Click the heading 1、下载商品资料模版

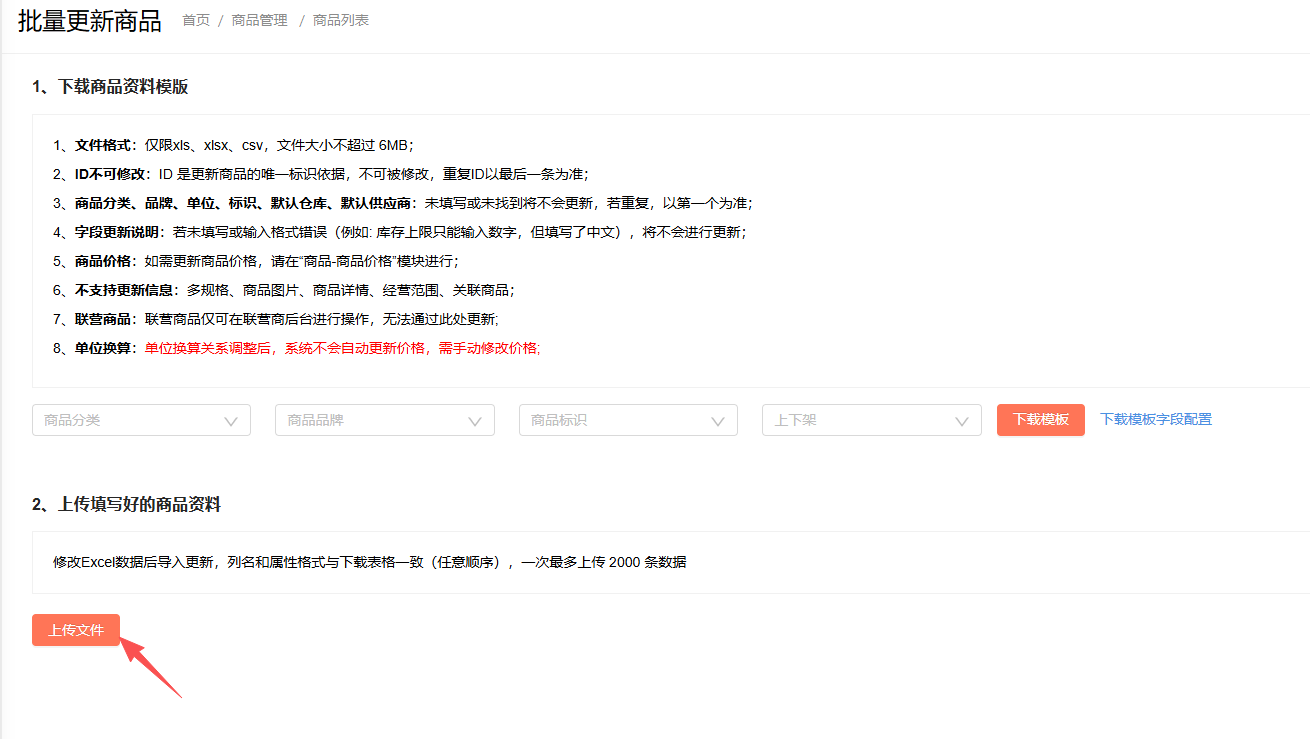[110, 86]
